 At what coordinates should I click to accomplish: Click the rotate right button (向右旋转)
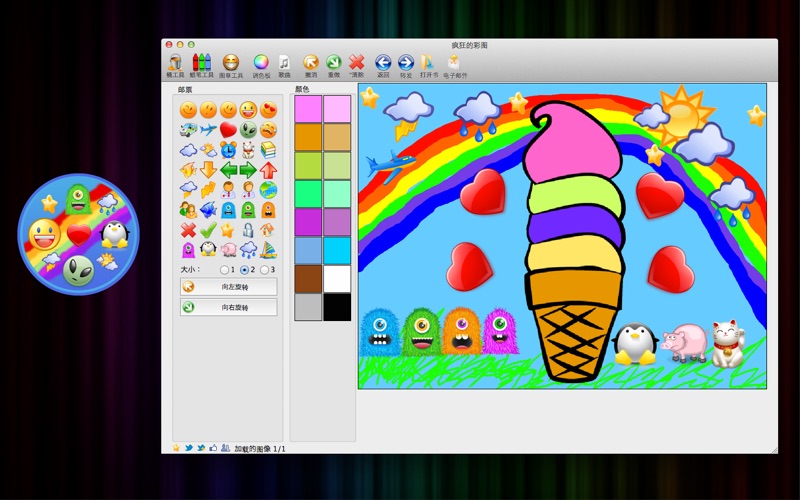click(229, 307)
